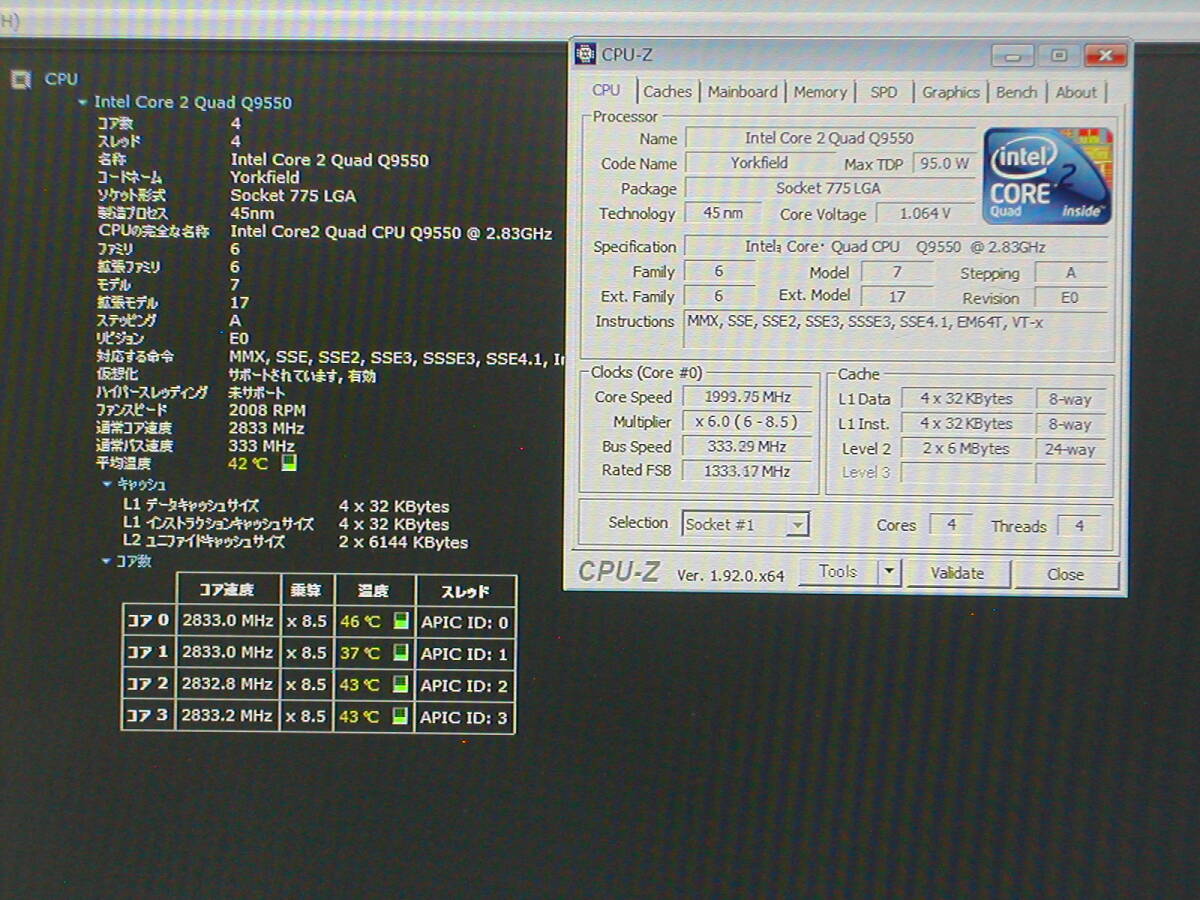Click the Multiplier value x 6.0

(x=748, y=422)
